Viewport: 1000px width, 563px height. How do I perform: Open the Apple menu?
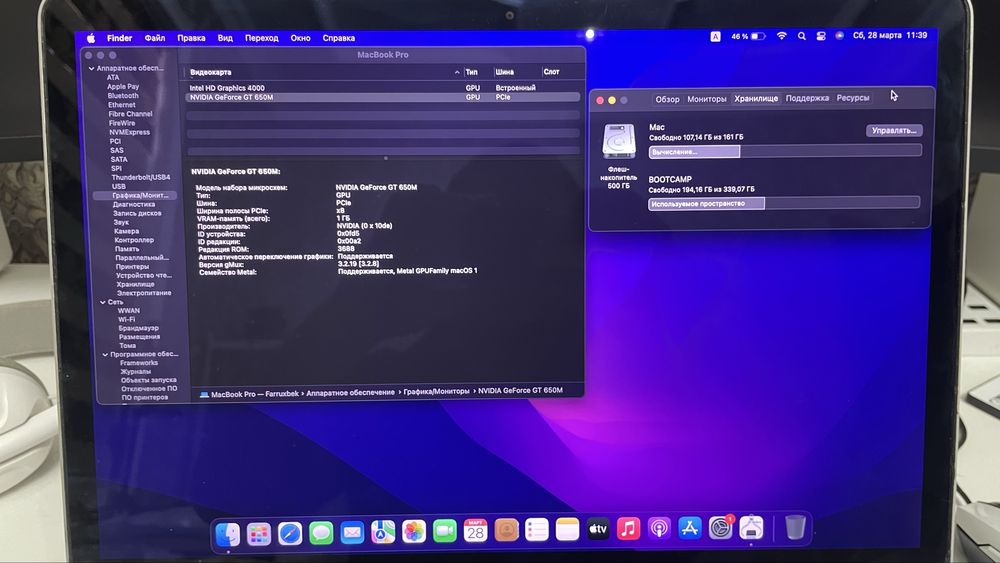pos(91,38)
